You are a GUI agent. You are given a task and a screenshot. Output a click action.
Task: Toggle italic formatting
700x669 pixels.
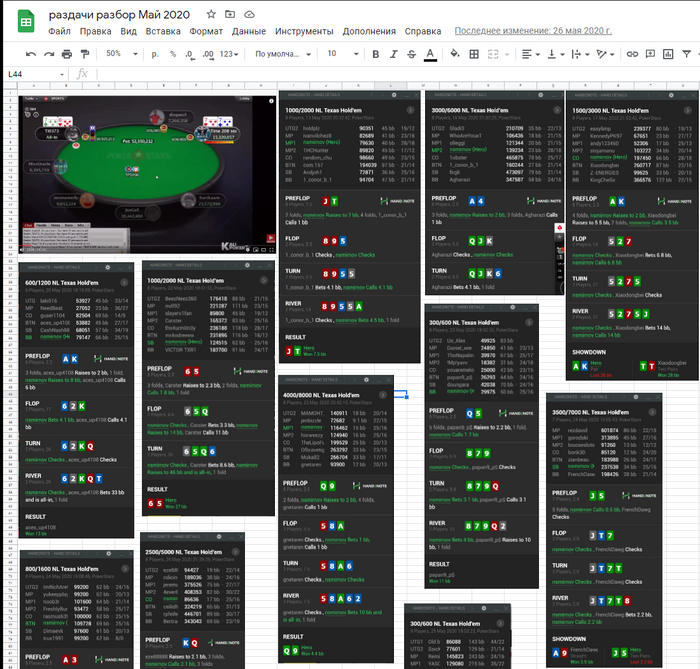coord(393,54)
